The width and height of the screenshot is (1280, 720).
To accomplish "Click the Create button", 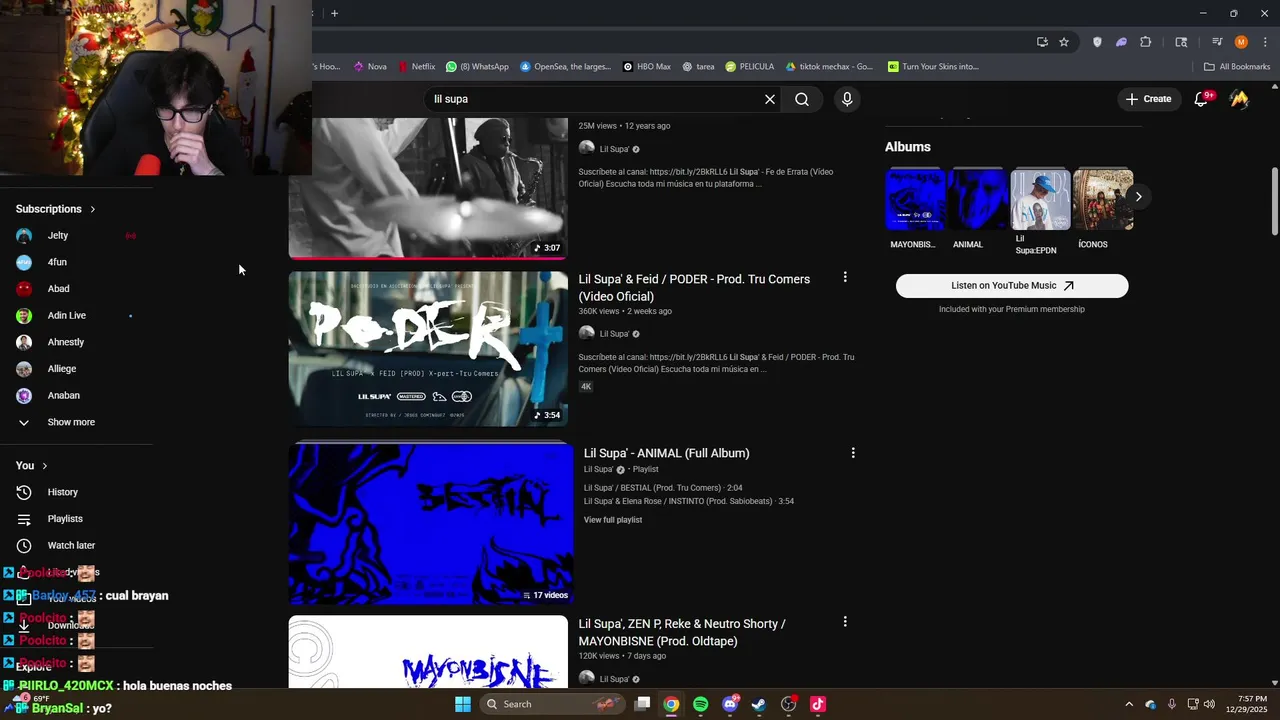I will click(x=1148, y=99).
